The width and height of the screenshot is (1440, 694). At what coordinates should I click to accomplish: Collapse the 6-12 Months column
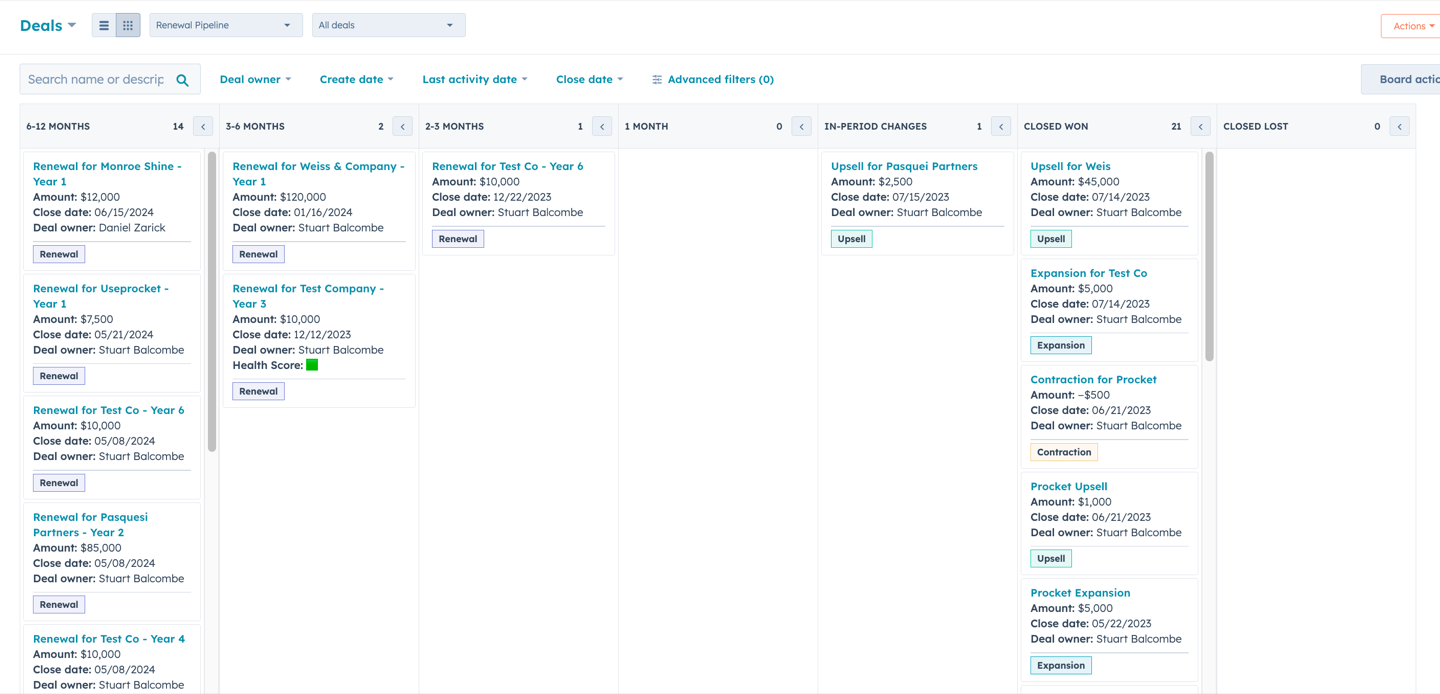click(x=203, y=127)
